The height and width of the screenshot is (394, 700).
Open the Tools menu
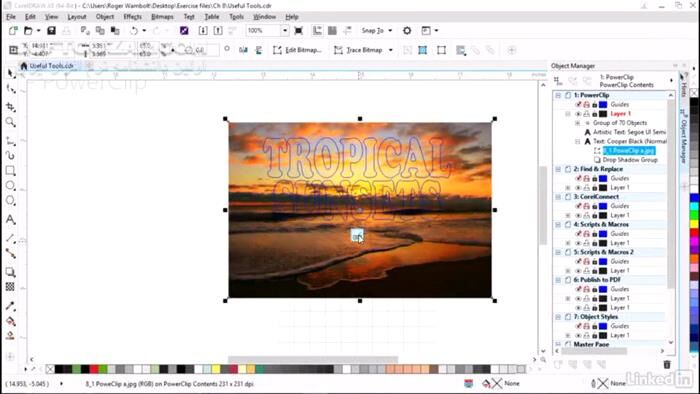click(236, 17)
